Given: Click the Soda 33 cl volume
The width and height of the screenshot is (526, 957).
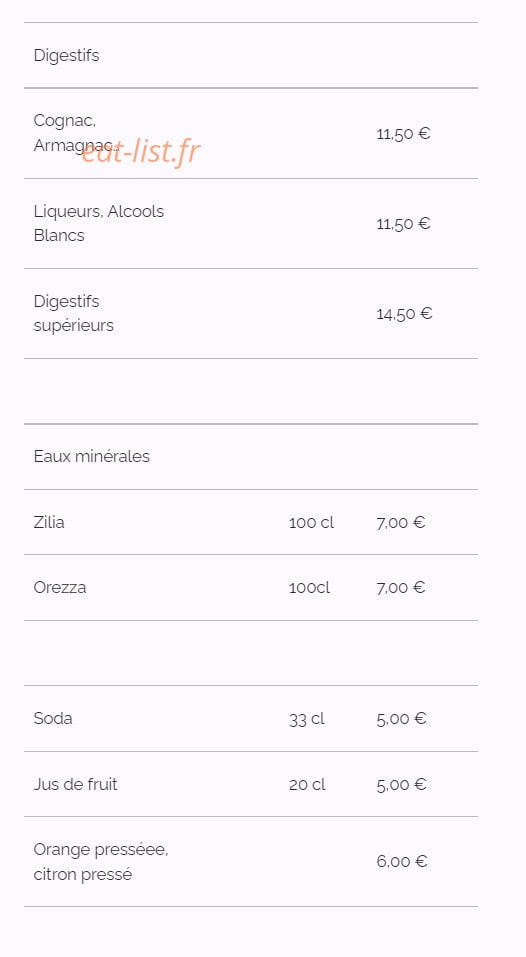Looking at the screenshot, I should [307, 719].
